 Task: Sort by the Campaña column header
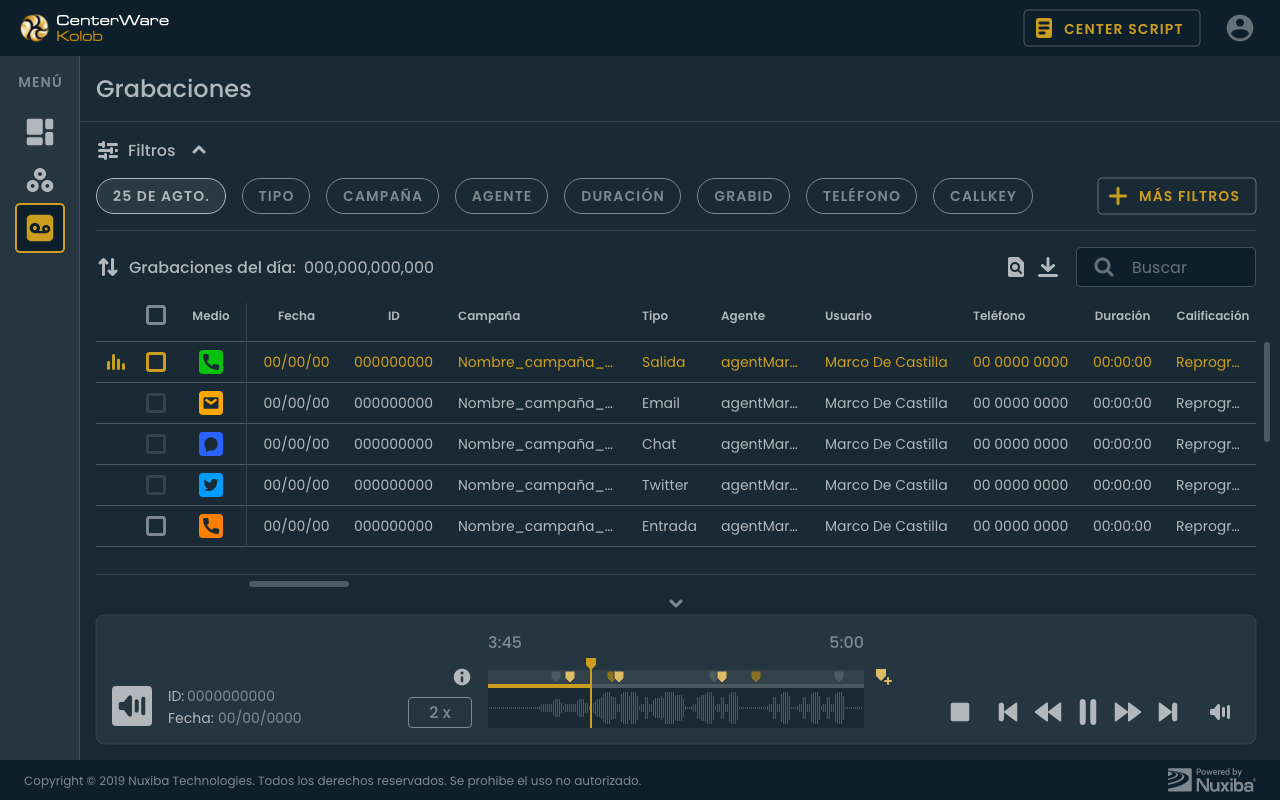(489, 316)
